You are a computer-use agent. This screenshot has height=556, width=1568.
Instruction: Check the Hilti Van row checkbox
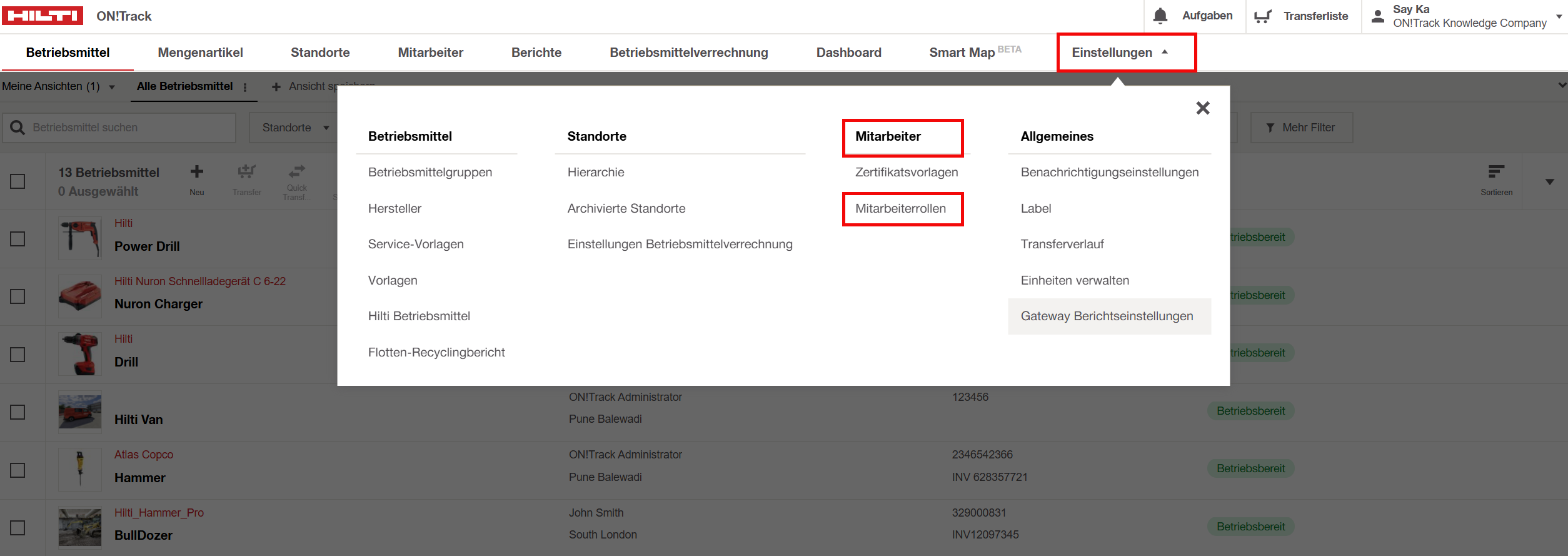click(18, 412)
